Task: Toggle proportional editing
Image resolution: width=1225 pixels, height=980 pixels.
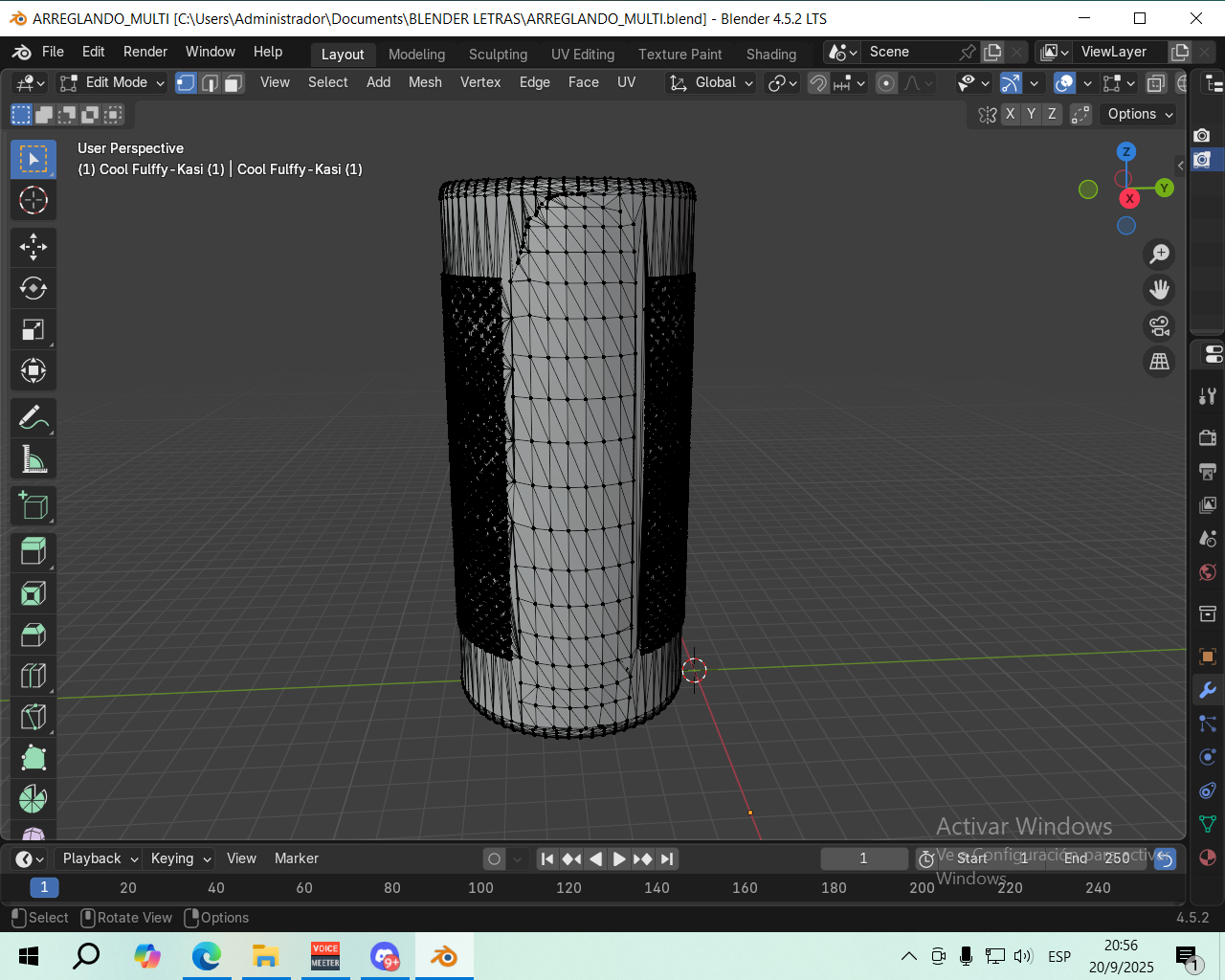Action: (886, 83)
